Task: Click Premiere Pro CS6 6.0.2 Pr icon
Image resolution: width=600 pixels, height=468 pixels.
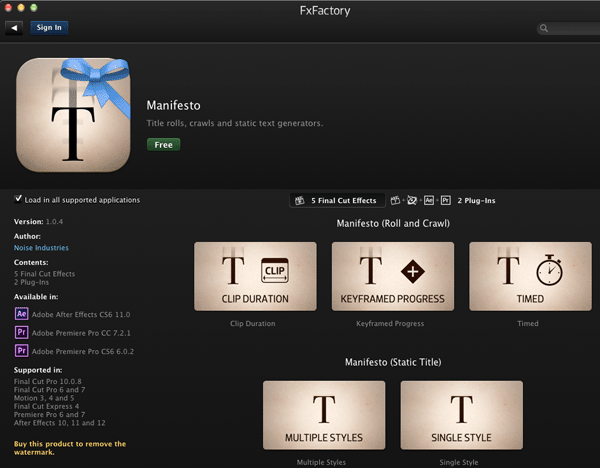Action: [21, 351]
